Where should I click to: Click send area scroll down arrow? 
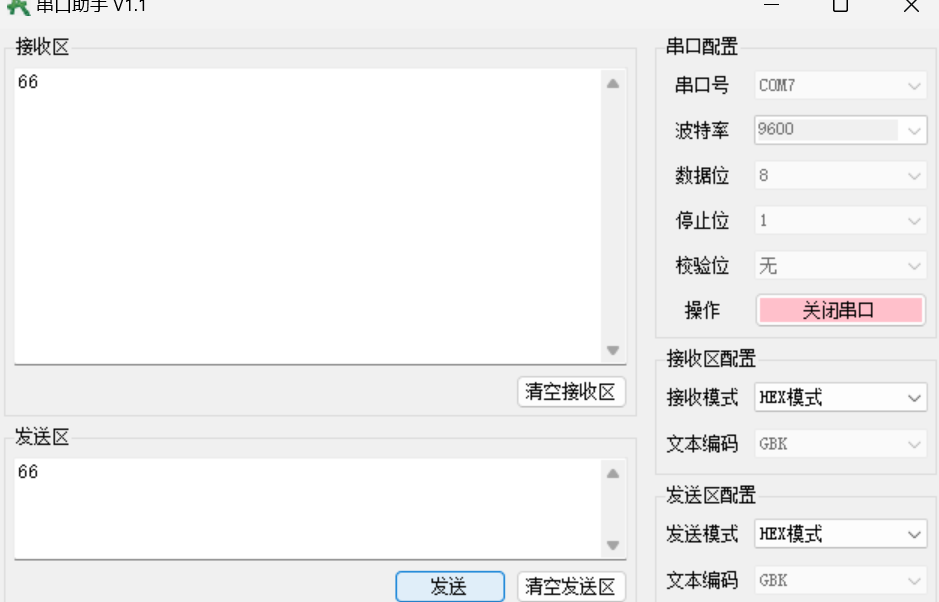(x=613, y=545)
